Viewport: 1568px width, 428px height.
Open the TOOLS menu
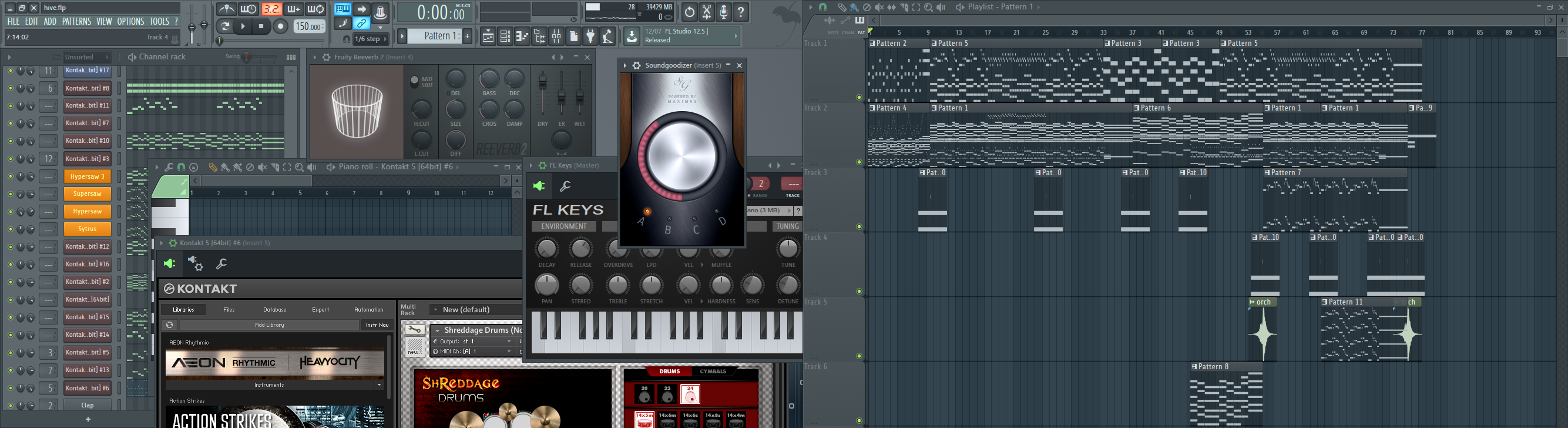[x=159, y=21]
